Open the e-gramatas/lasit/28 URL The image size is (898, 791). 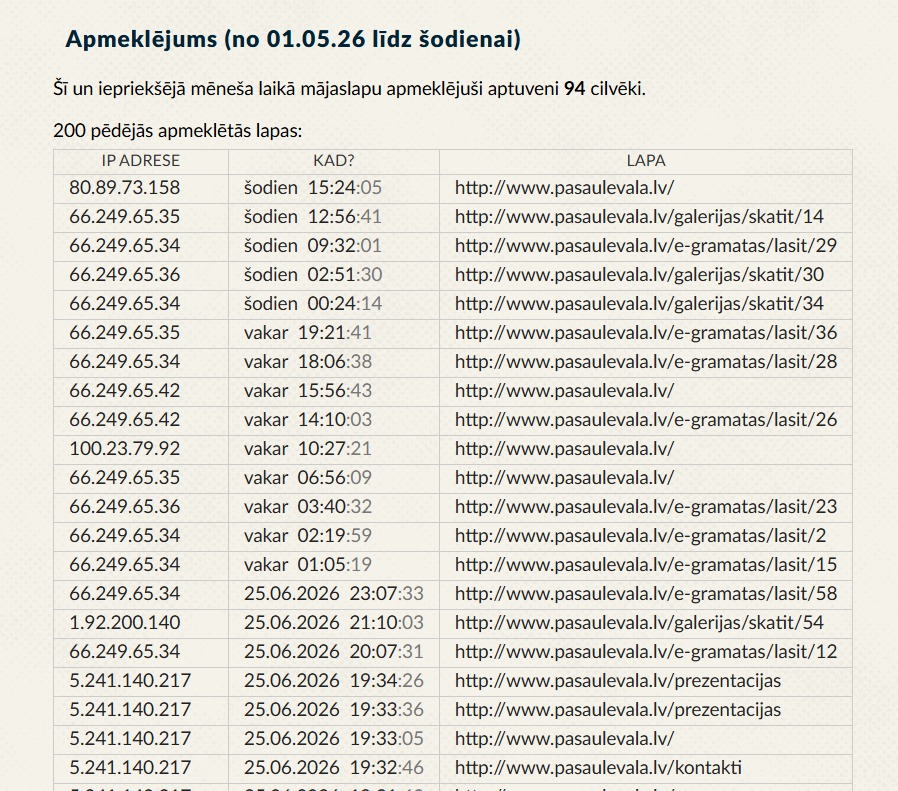(x=646, y=362)
